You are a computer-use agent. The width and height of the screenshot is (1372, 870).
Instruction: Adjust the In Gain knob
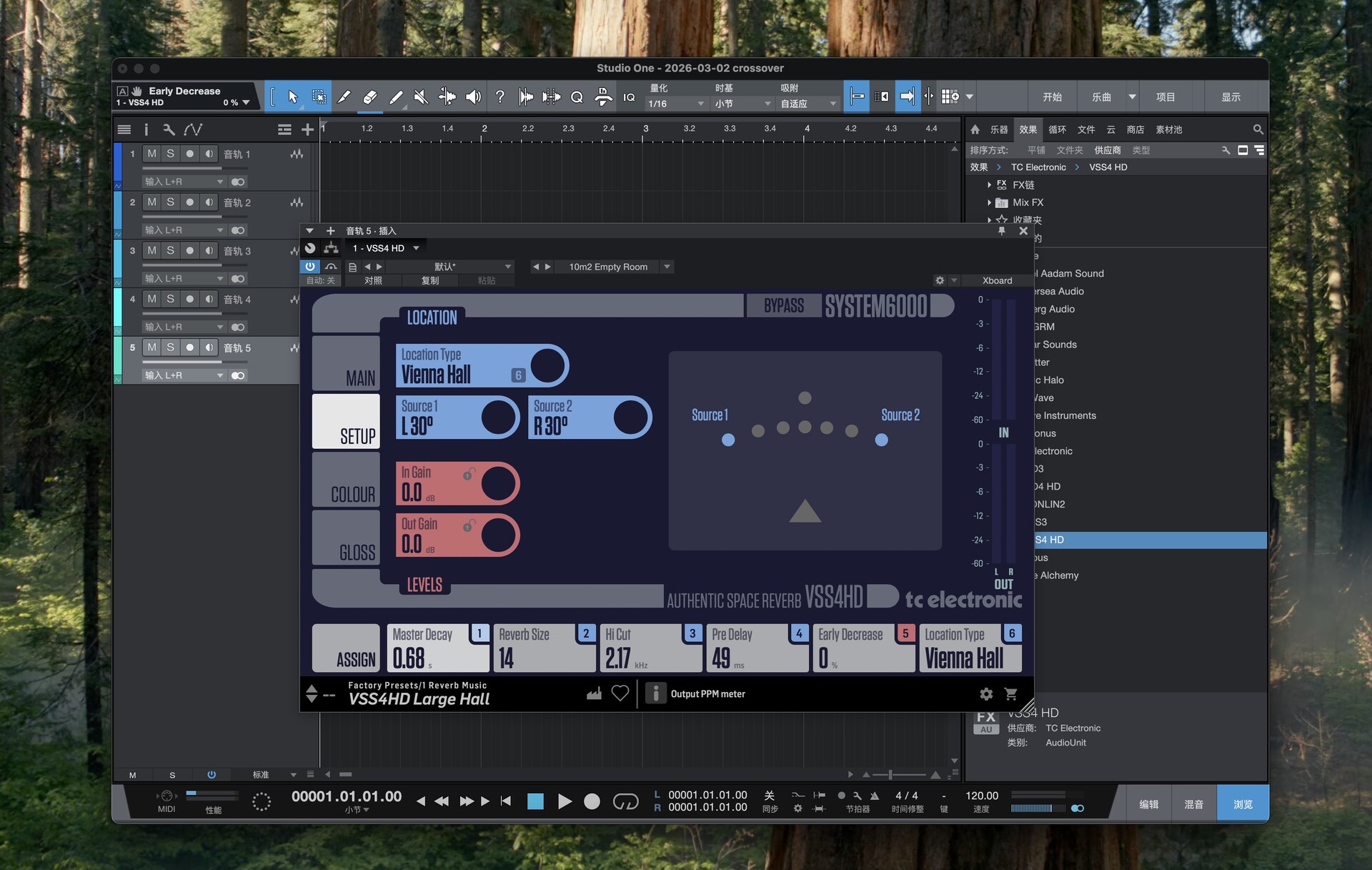click(x=498, y=484)
